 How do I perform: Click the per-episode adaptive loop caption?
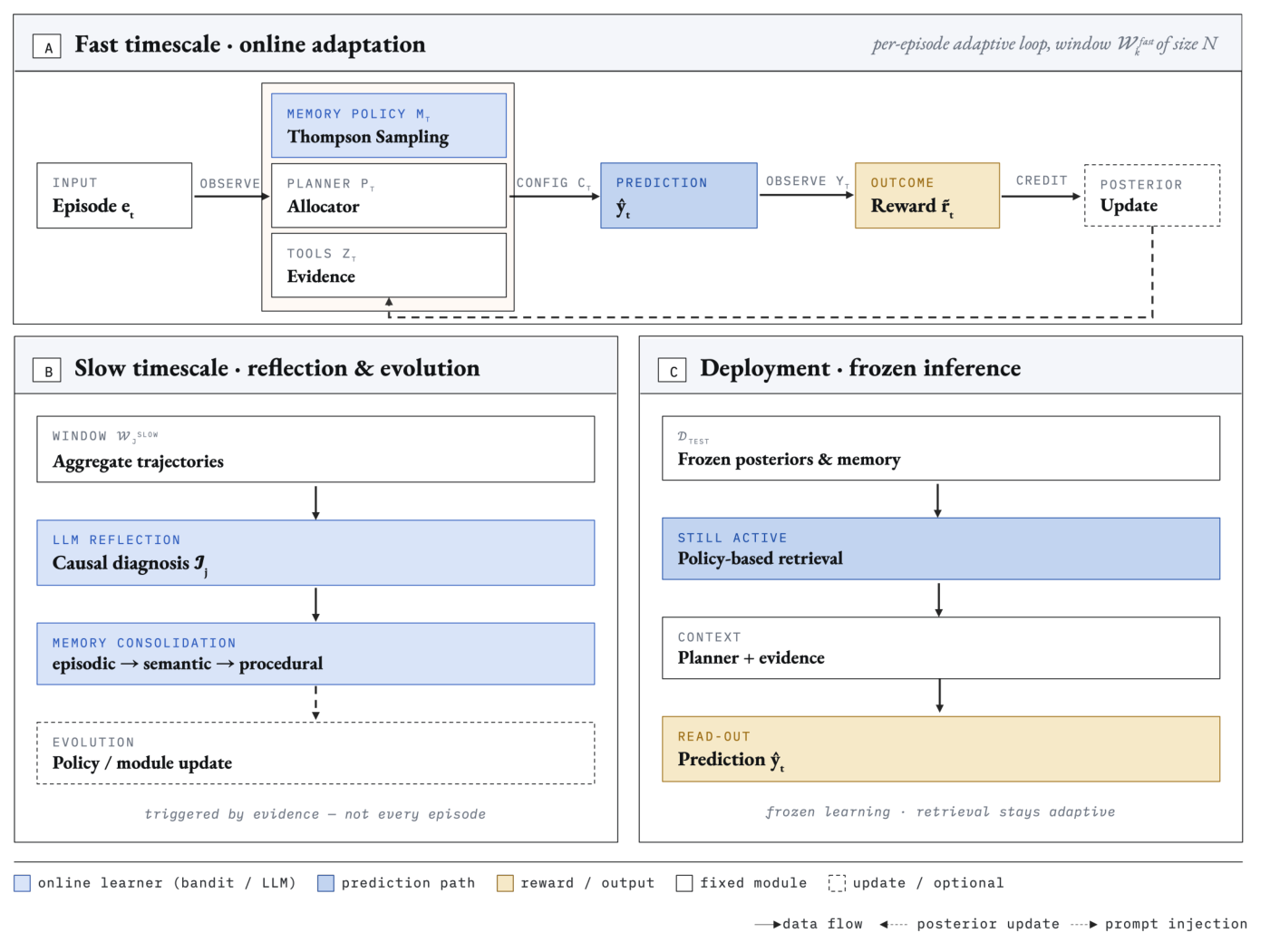tap(1044, 44)
